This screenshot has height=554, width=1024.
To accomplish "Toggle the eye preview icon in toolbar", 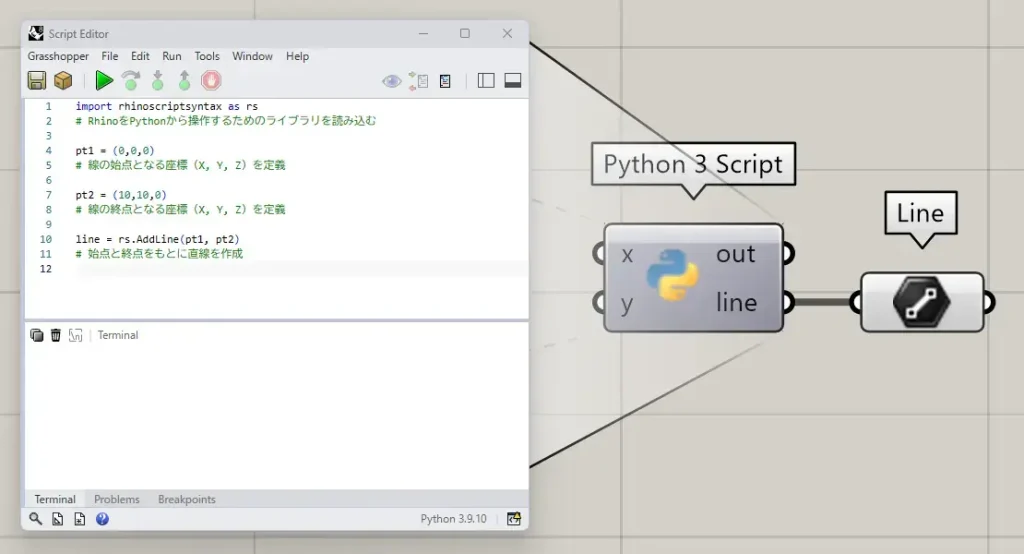I will (x=391, y=81).
